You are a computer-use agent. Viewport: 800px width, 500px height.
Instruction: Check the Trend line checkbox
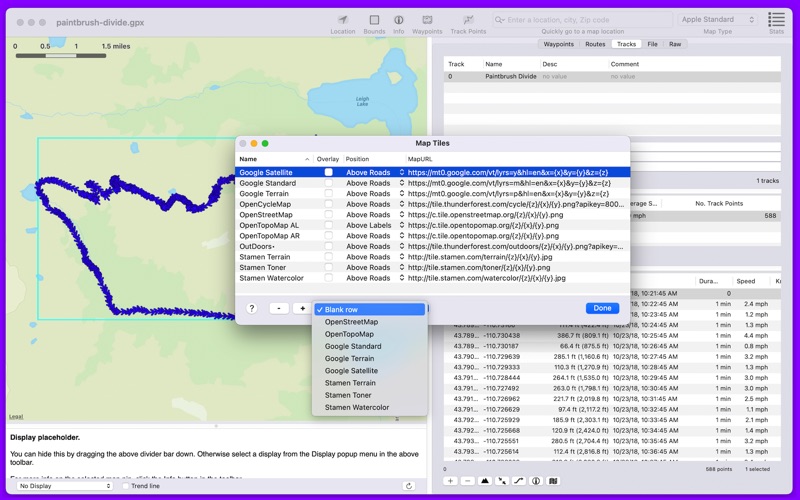126,486
